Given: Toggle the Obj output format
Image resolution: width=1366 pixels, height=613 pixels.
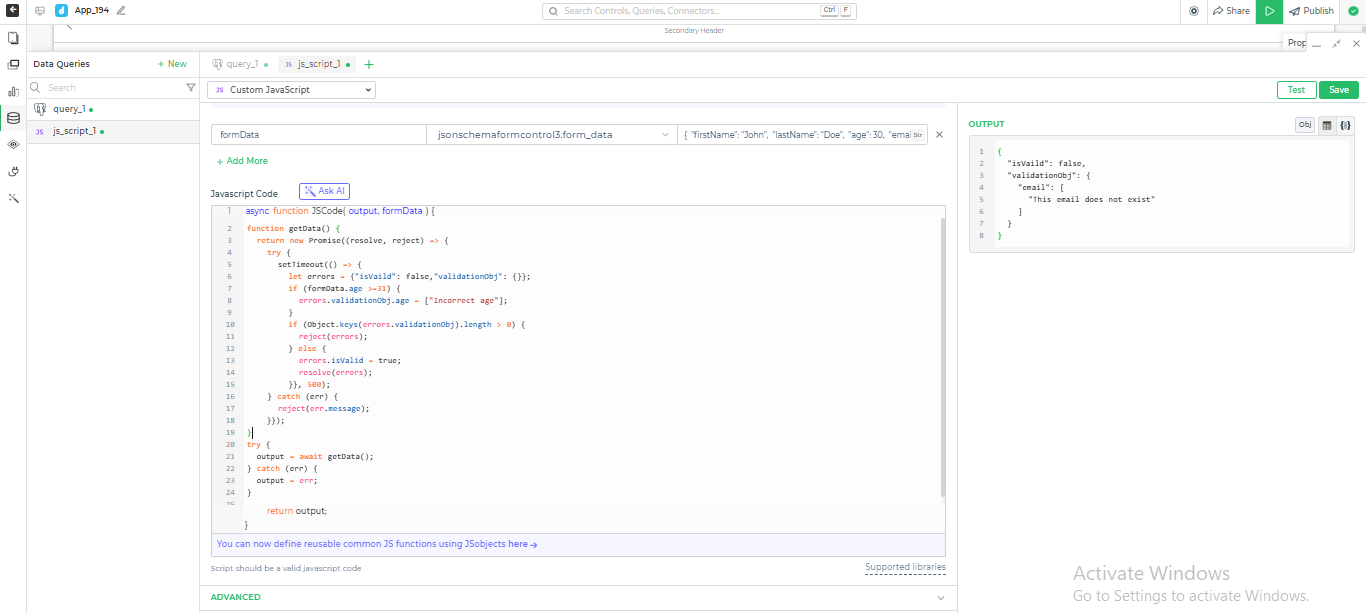Looking at the screenshot, I should (1305, 125).
